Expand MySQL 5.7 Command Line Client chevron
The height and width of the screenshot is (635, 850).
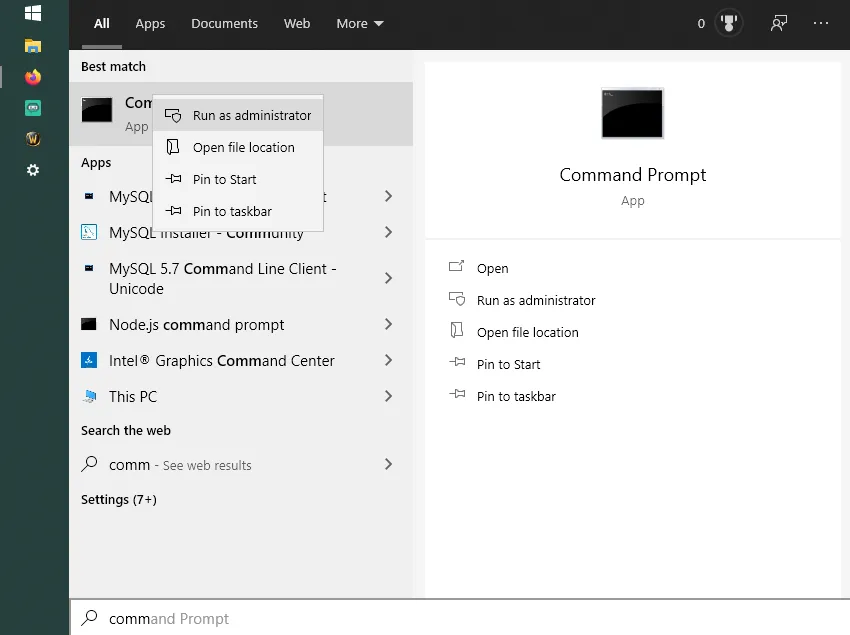click(388, 278)
